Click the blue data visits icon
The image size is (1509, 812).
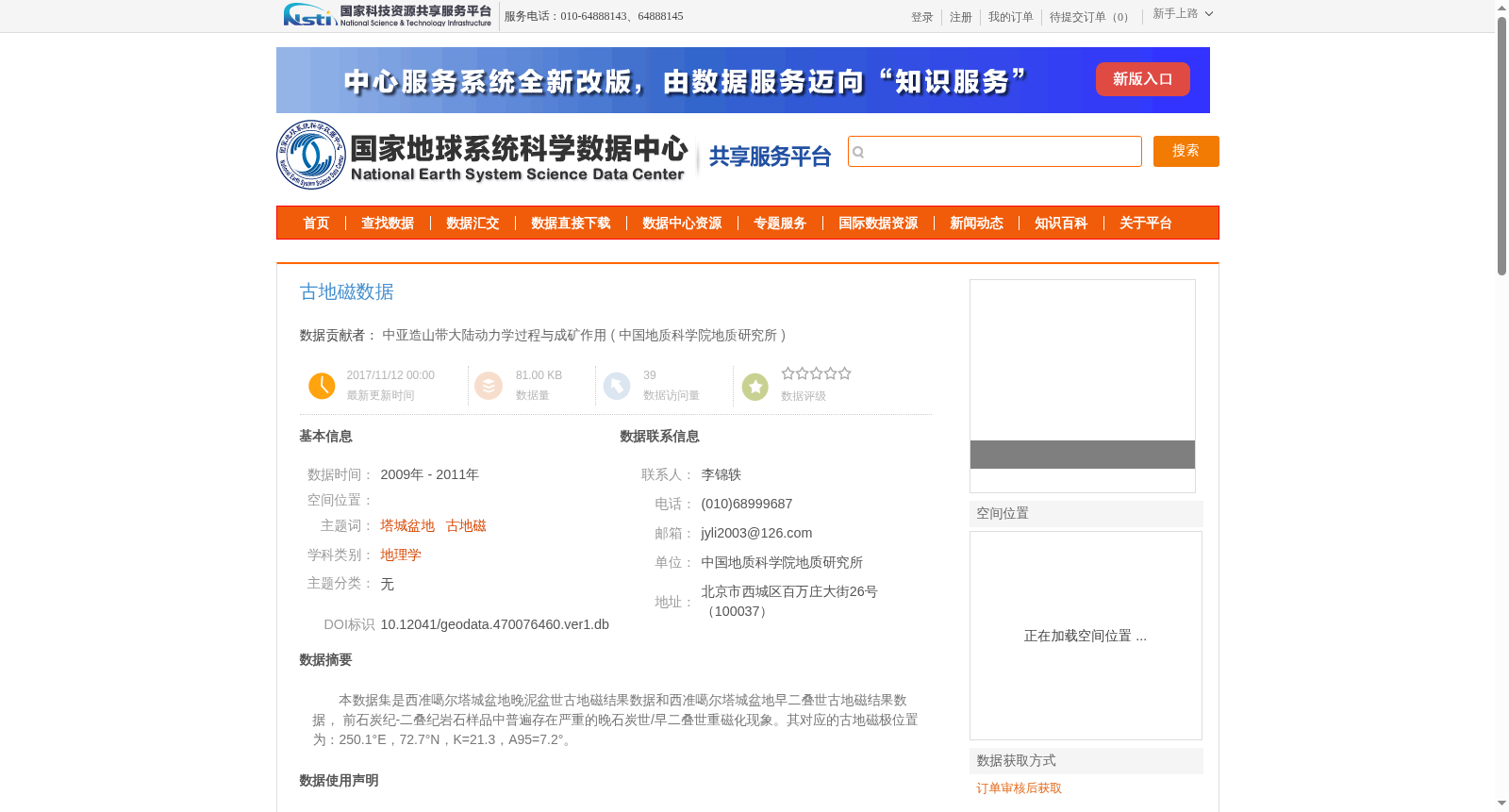click(x=617, y=386)
